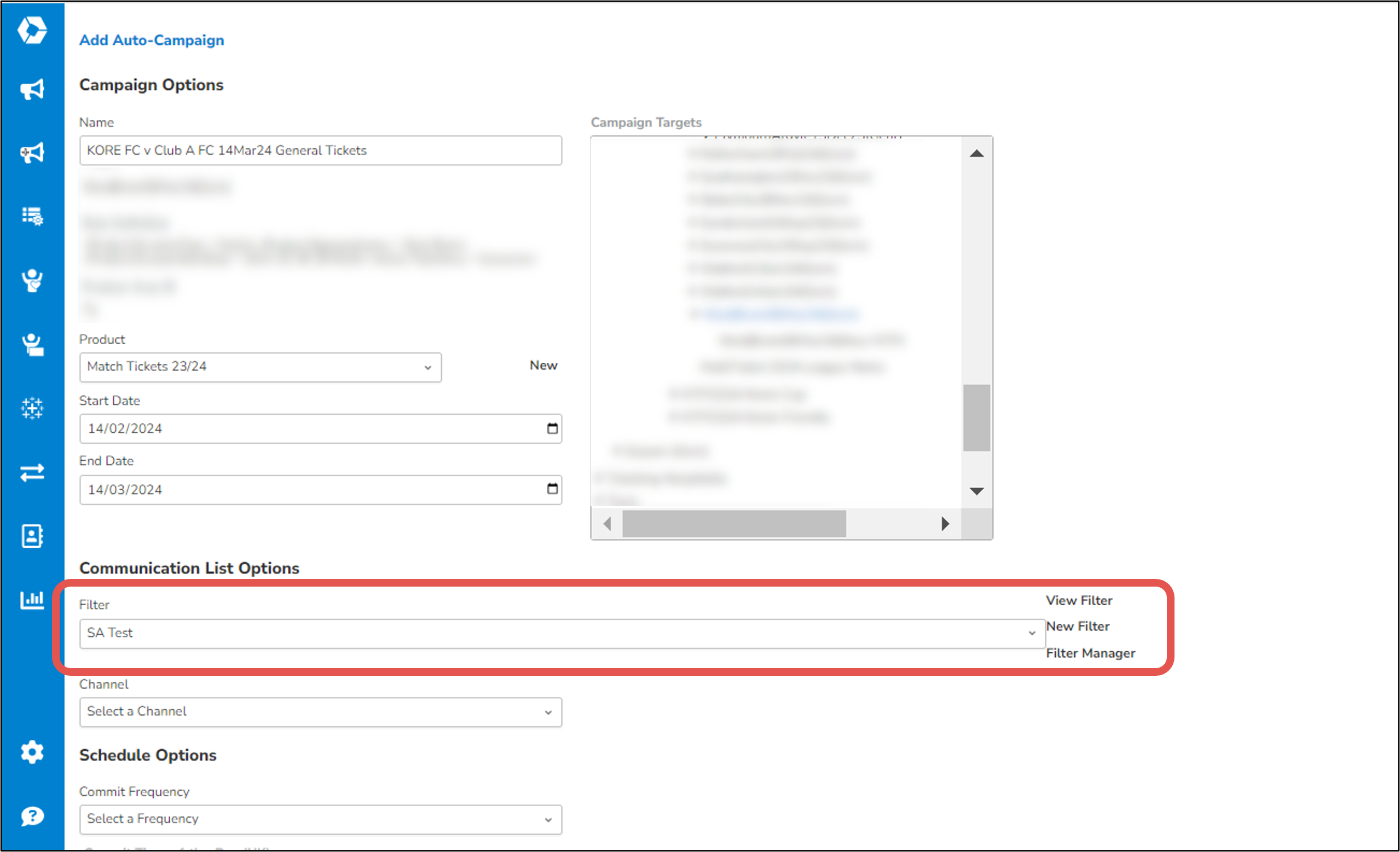The width and height of the screenshot is (1400, 852).
Task: Click the Campaign Targets scroll up arrow
Action: [977, 153]
